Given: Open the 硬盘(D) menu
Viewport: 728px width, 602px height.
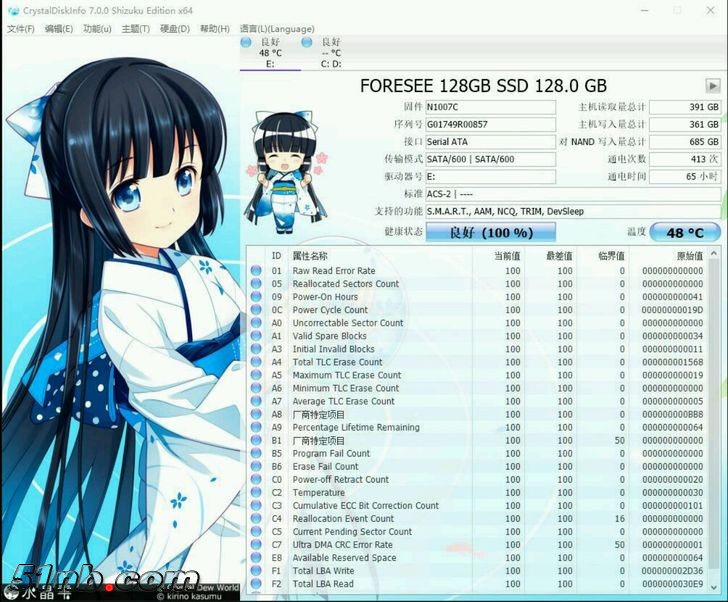Looking at the screenshot, I should point(175,29).
